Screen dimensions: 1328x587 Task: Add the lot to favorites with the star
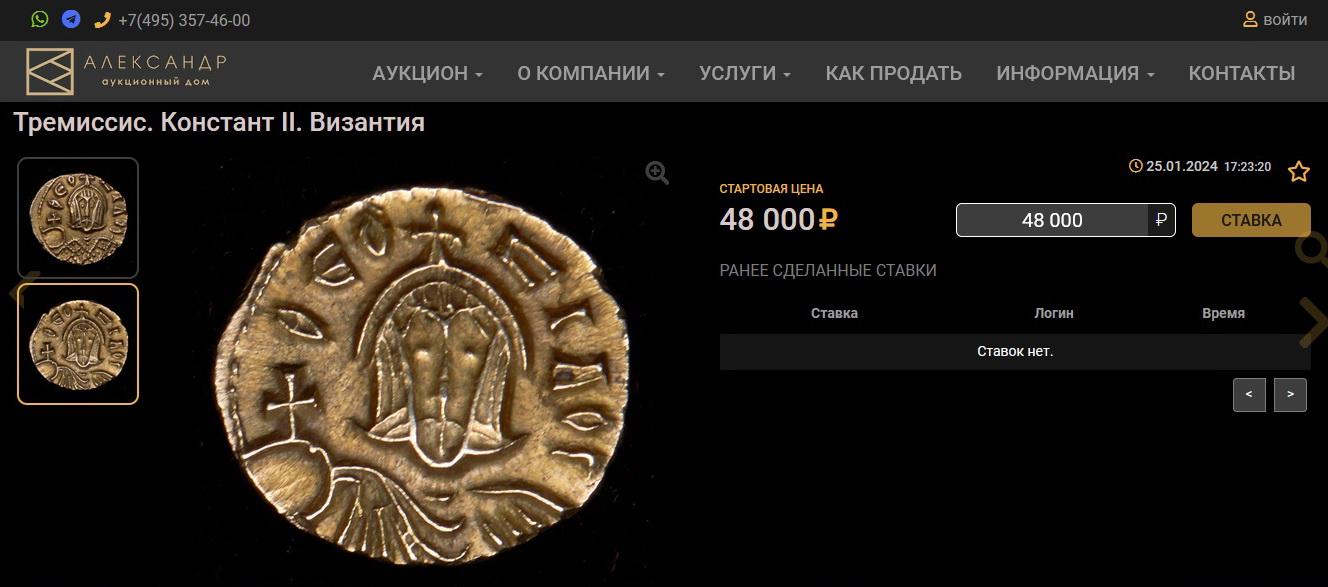coord(1299,171)
